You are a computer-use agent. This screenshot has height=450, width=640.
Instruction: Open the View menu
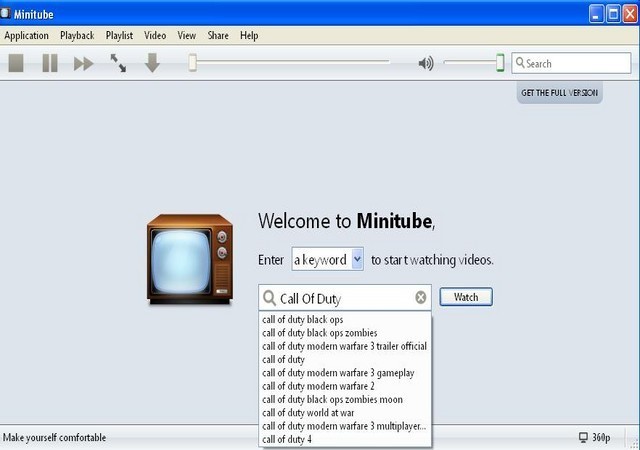pyautogui.click(x=187, y=36)
